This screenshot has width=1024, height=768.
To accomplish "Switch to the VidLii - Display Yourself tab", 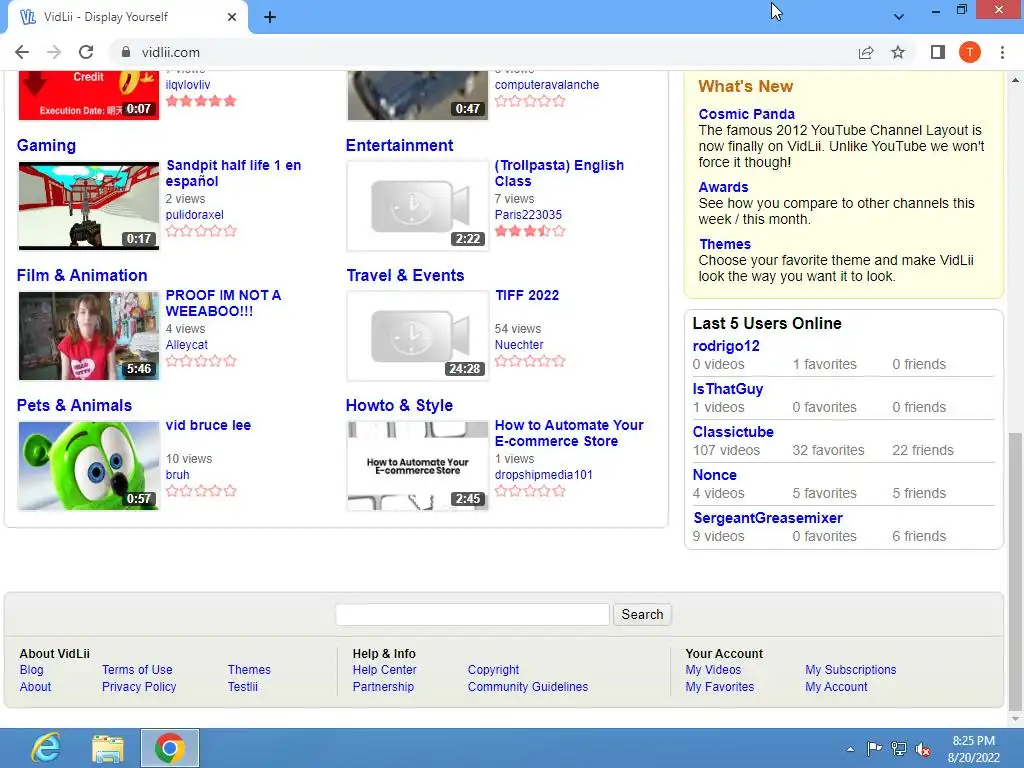I will click(127, 17).
